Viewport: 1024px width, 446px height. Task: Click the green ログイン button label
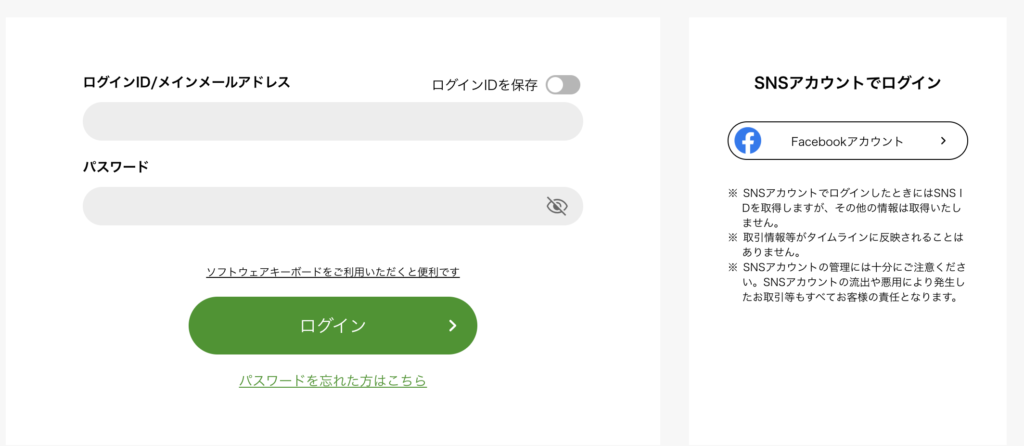332,326
